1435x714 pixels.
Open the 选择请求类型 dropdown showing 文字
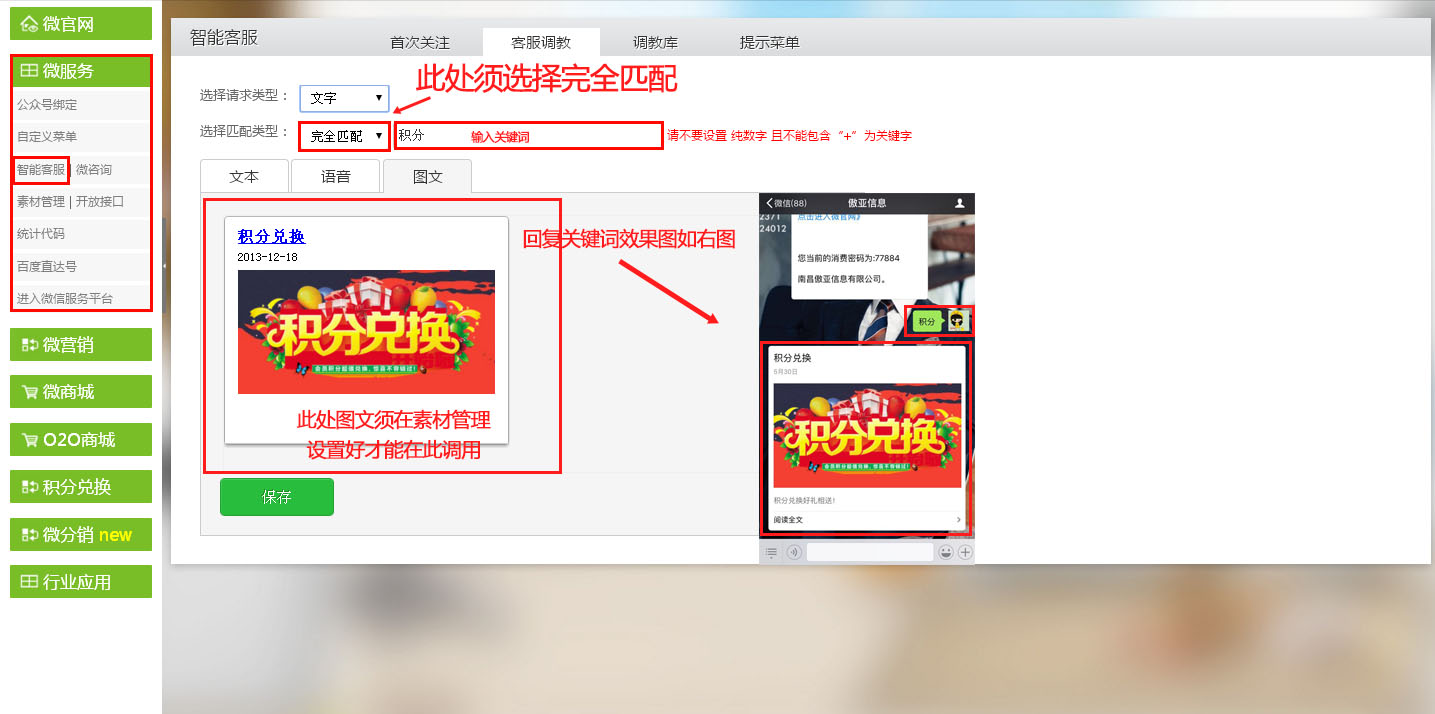344,98
